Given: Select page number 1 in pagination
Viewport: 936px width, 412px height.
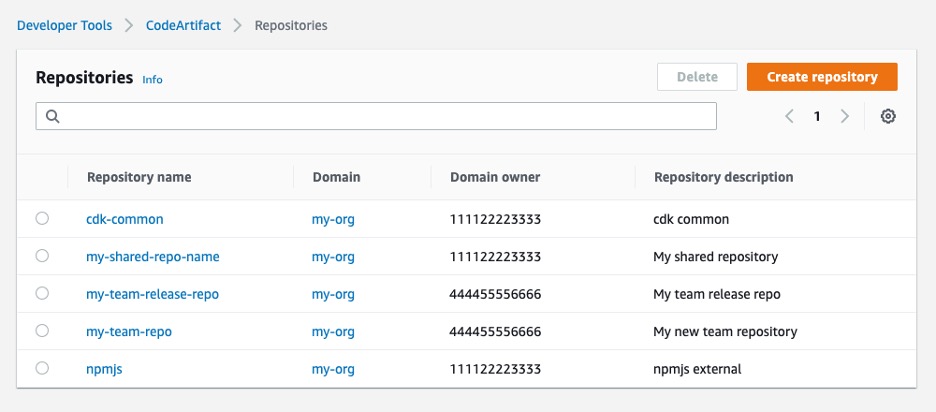Looking at the screenshot, I should [x=817, y=116].
